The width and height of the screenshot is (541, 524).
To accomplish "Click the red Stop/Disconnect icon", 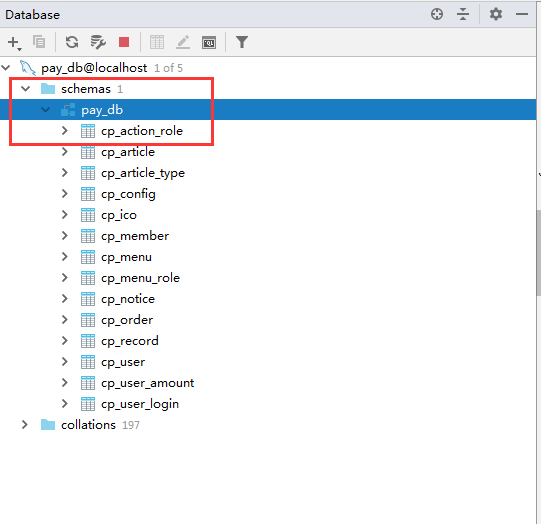I will tap(124, 42).
